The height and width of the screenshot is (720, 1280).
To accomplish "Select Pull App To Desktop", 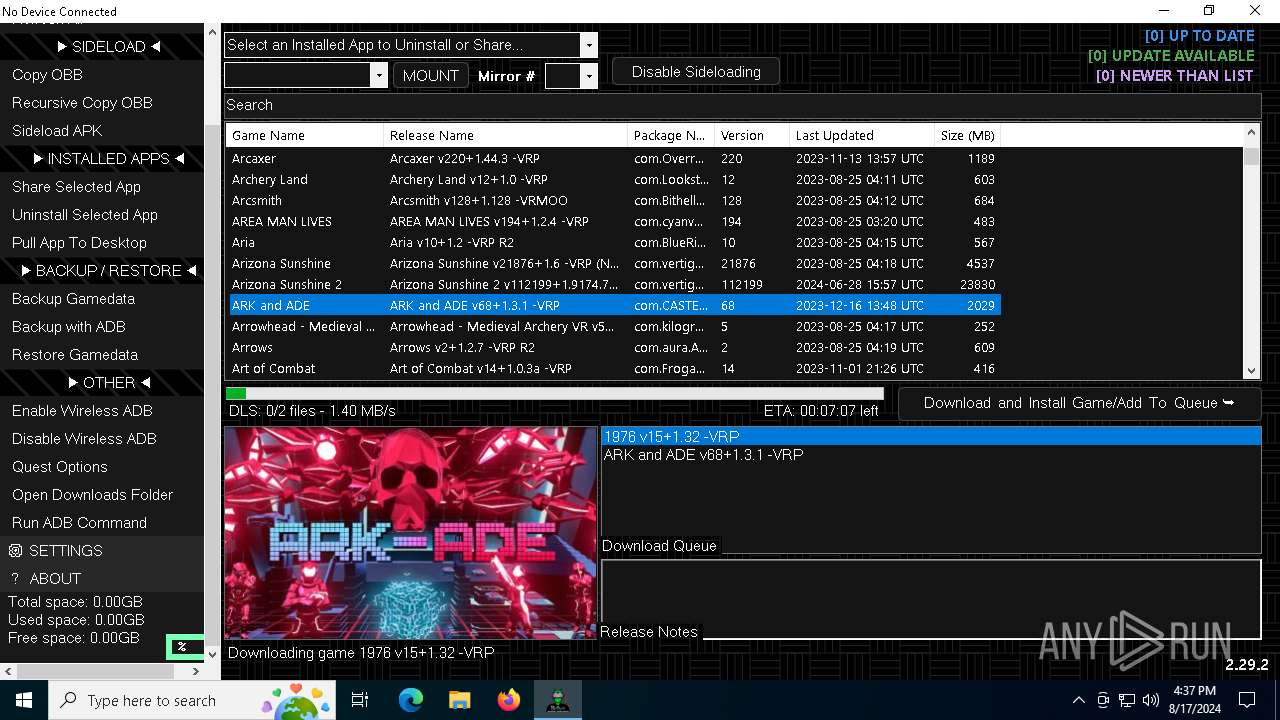I will coord(79,243).
